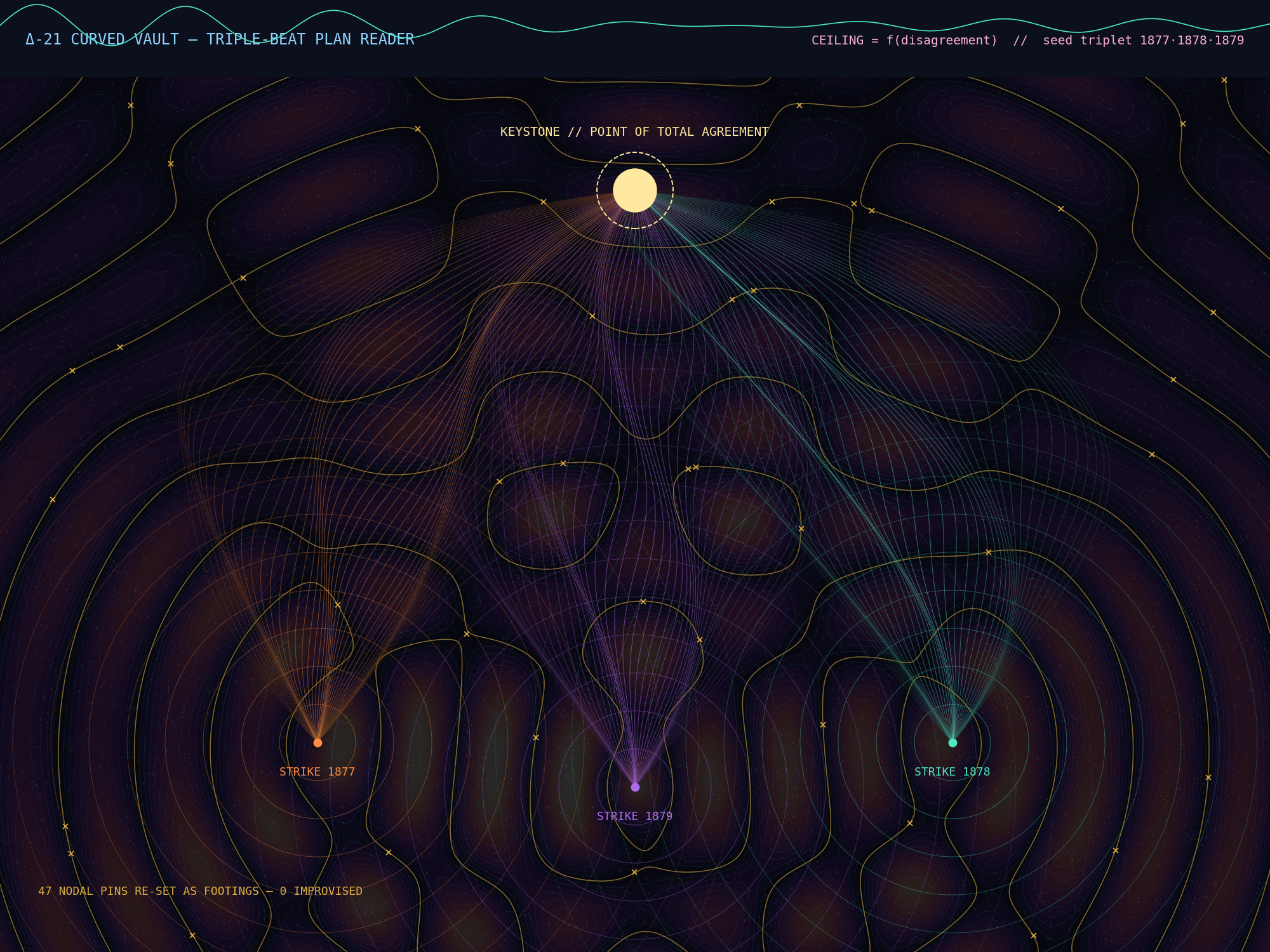Click the 'KEYSTONE // POINT OF TOTAL AGREEMENT' caption
Image resolution: width=1270 pixels, height=952 pixels.
(634, 131)
